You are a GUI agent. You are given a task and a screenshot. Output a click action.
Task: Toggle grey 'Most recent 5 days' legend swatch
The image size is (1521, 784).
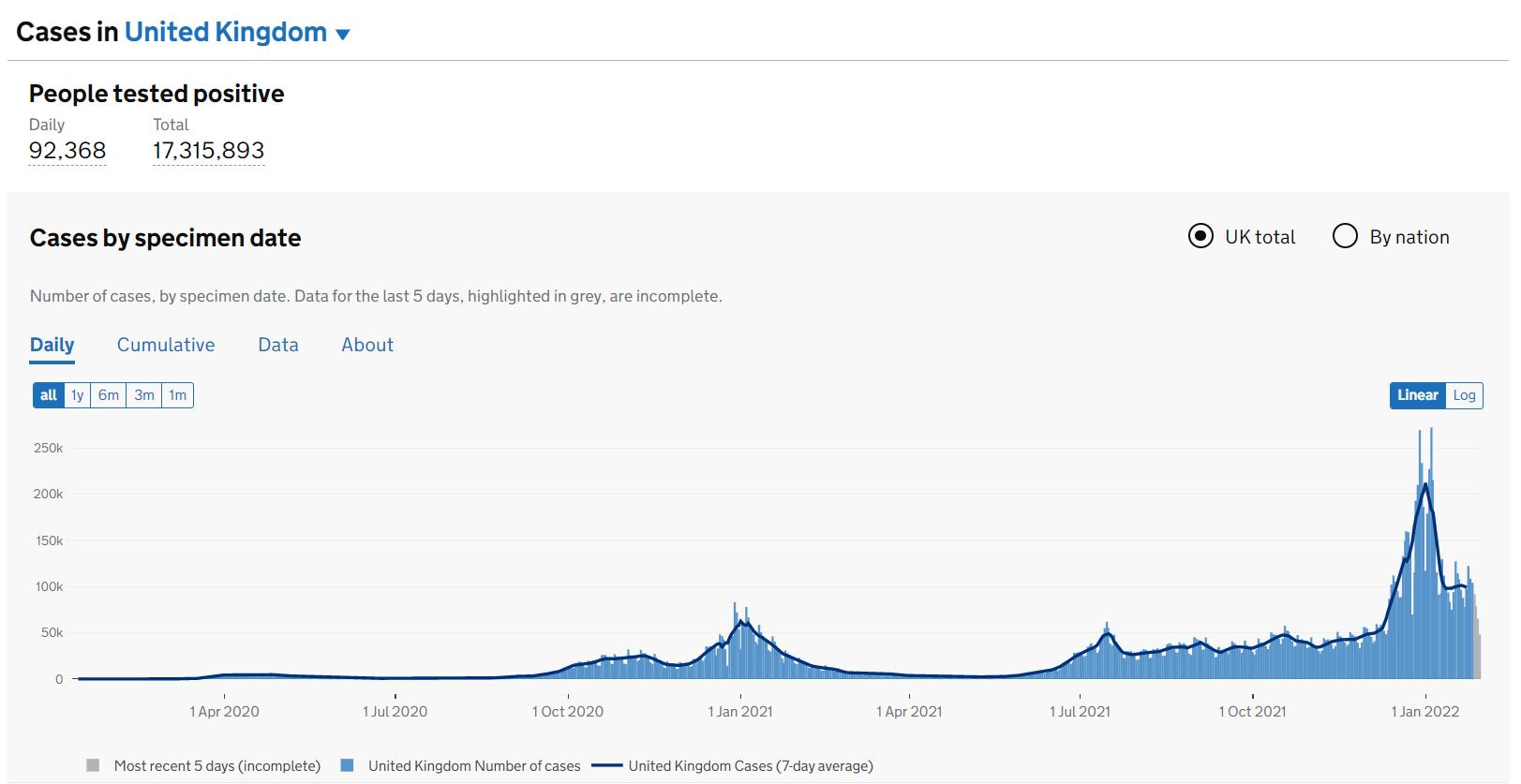93,765
